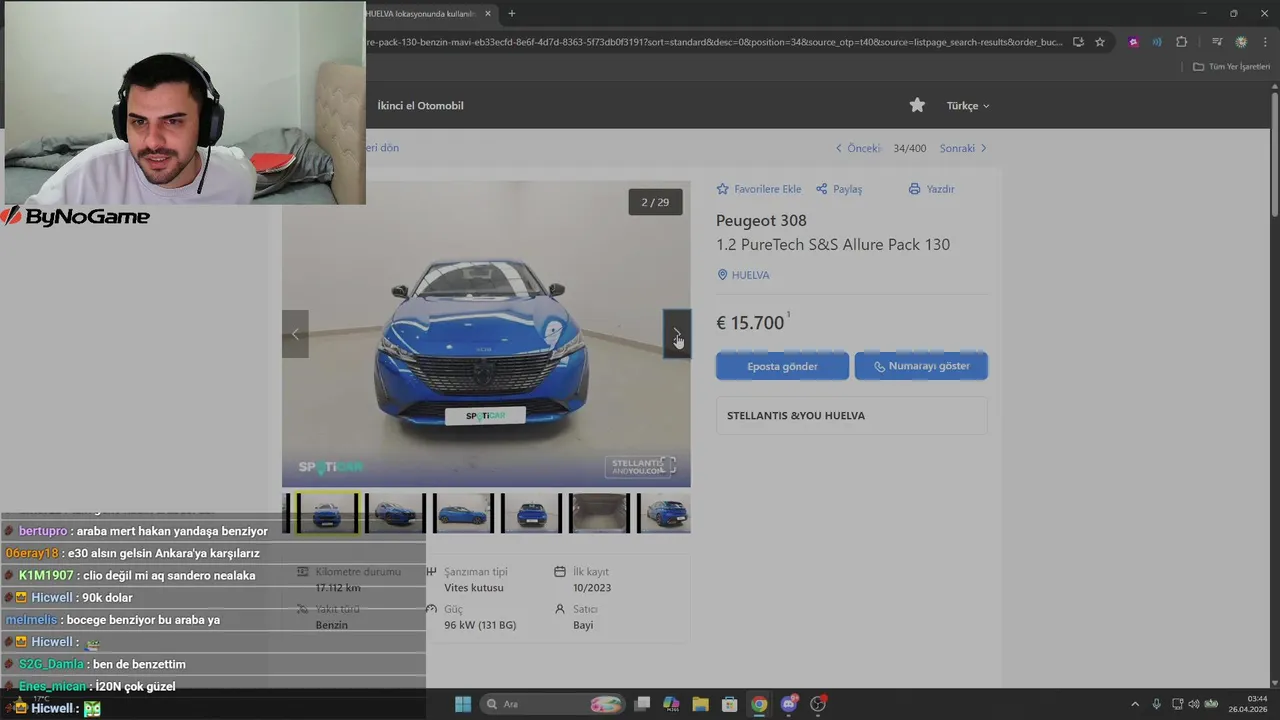This screenshot has width=1280, height=720.
Task: Click the Bayi seller type value
Action: tap(583, 625)
